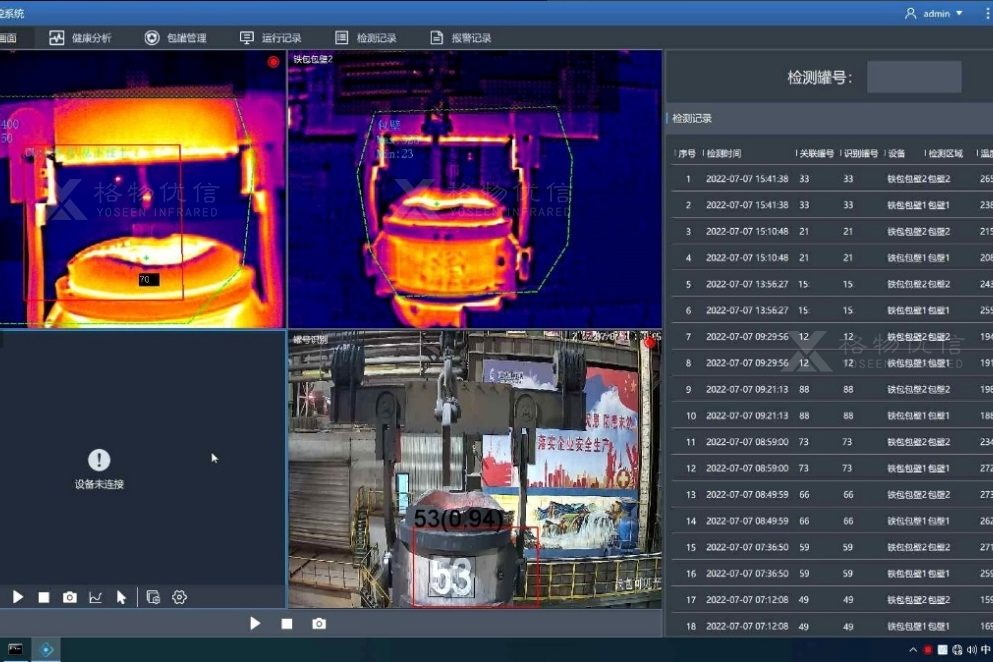The height and width of the screenshot is (662, 993).
Task: Stop the left thermal camera stream
Action: 44,597
